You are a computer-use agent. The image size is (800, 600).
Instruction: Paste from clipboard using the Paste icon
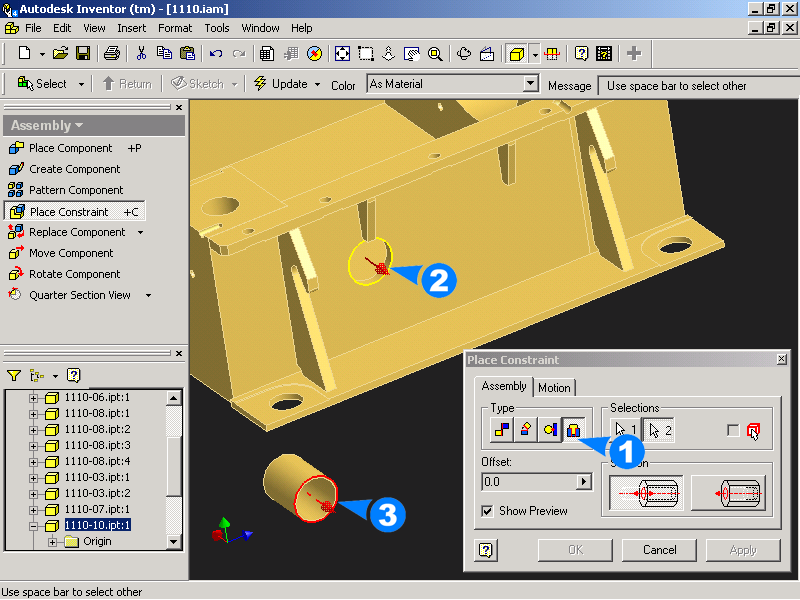(x=187, y=53)
